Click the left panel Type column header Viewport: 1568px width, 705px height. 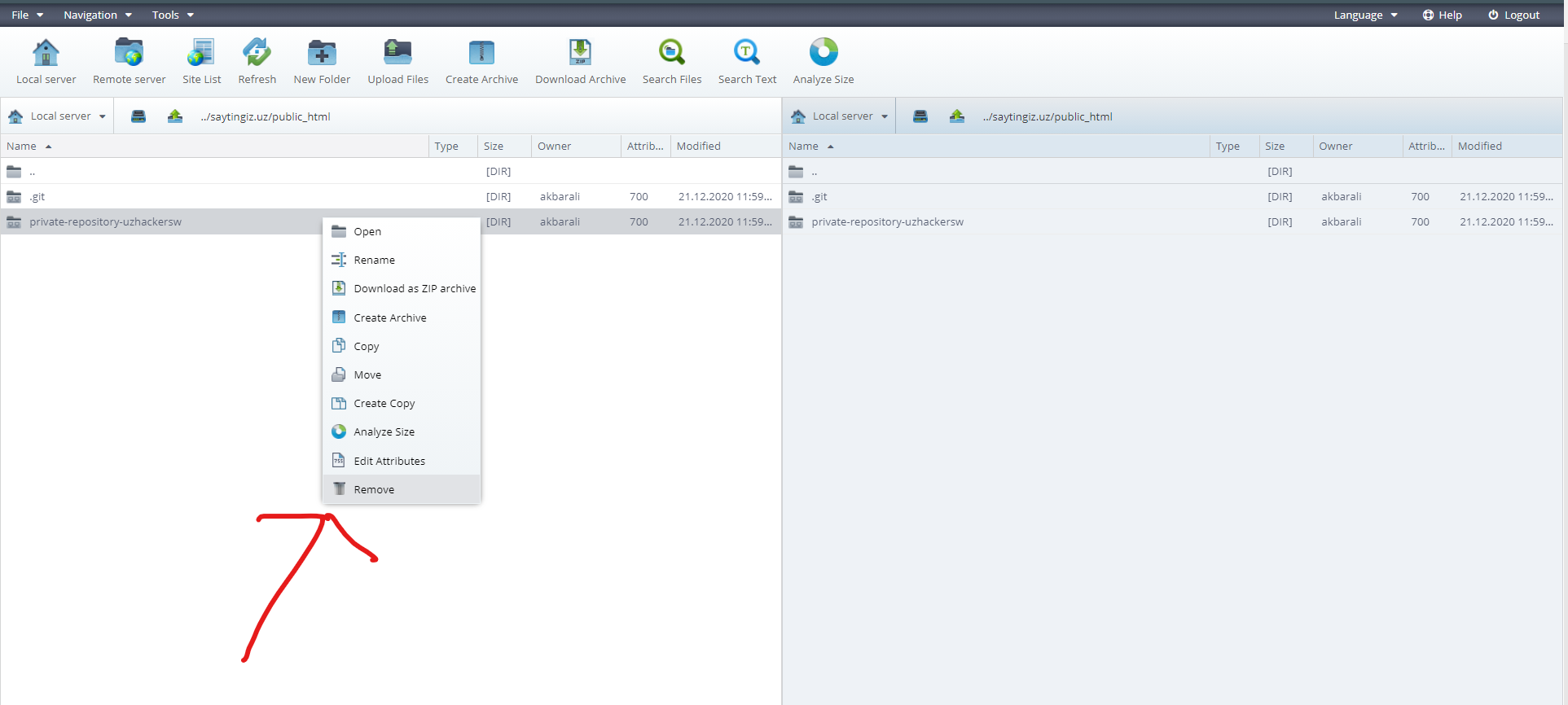pyautogui.click(x=453, y=146)
